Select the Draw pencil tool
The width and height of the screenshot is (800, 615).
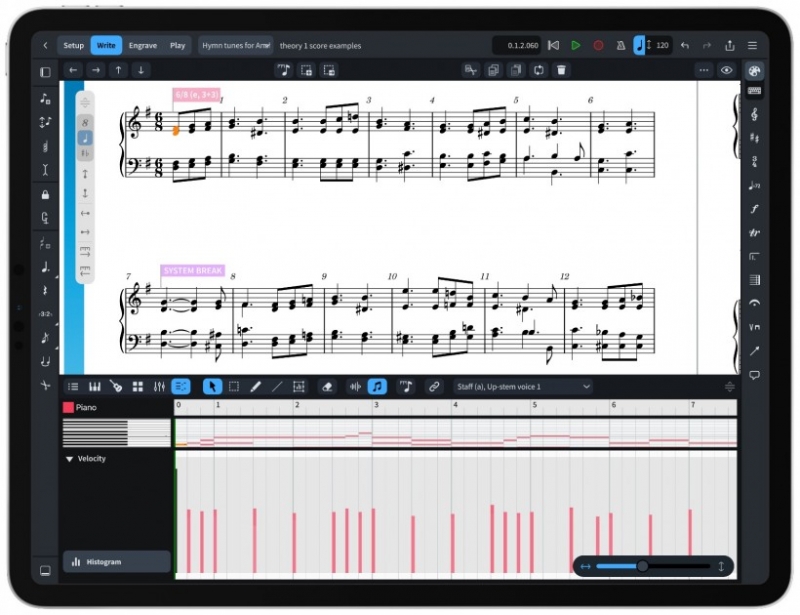255,387
